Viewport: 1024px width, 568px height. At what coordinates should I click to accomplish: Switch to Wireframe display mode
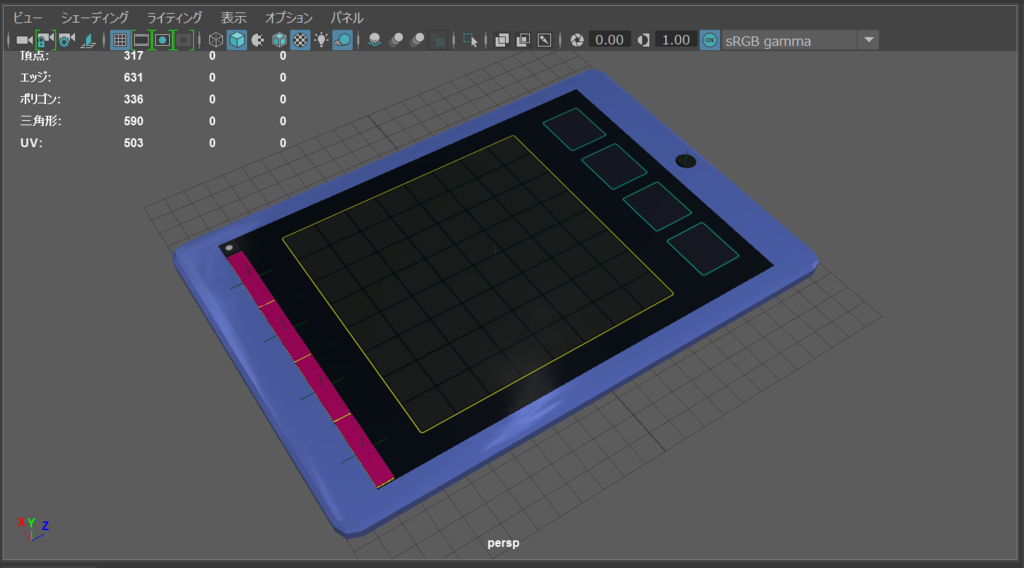coord(216,40)
